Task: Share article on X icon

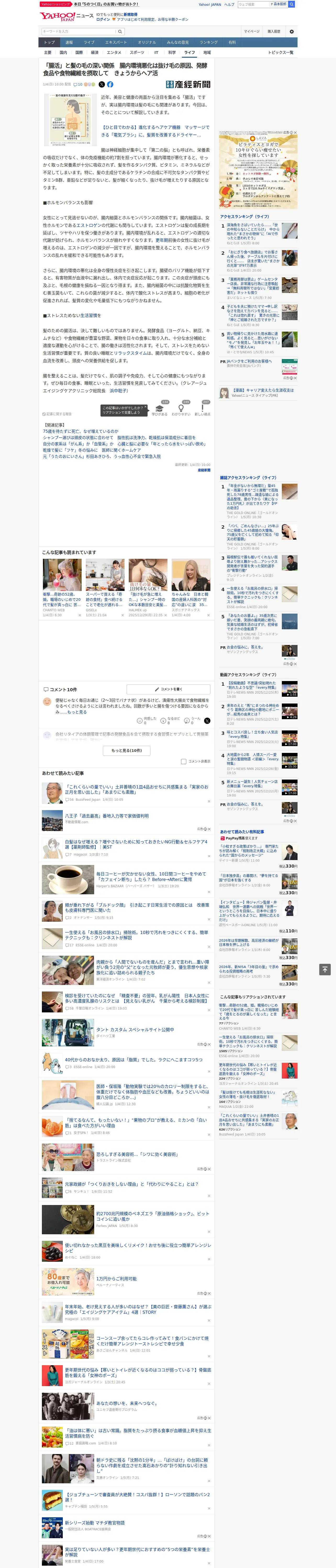Action: click(x=102, y=85)
